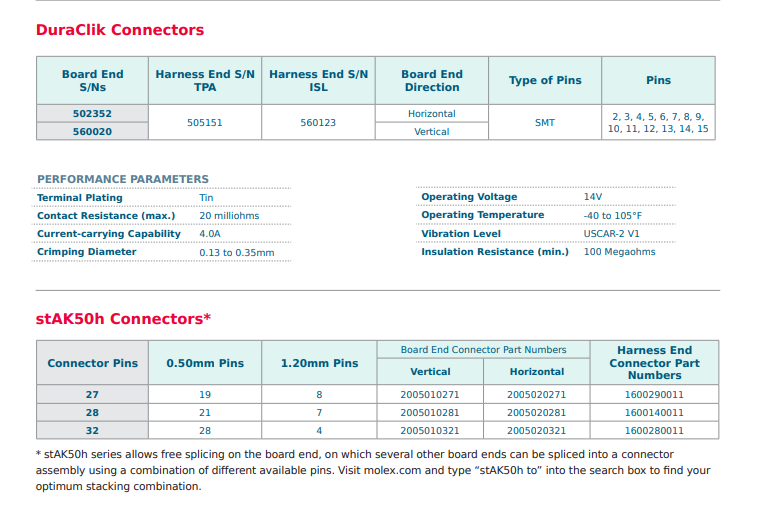Click the SMT pin type cell
Image resolution: width=760 pixels, height=514 pixels.
[x=545, y=123]
